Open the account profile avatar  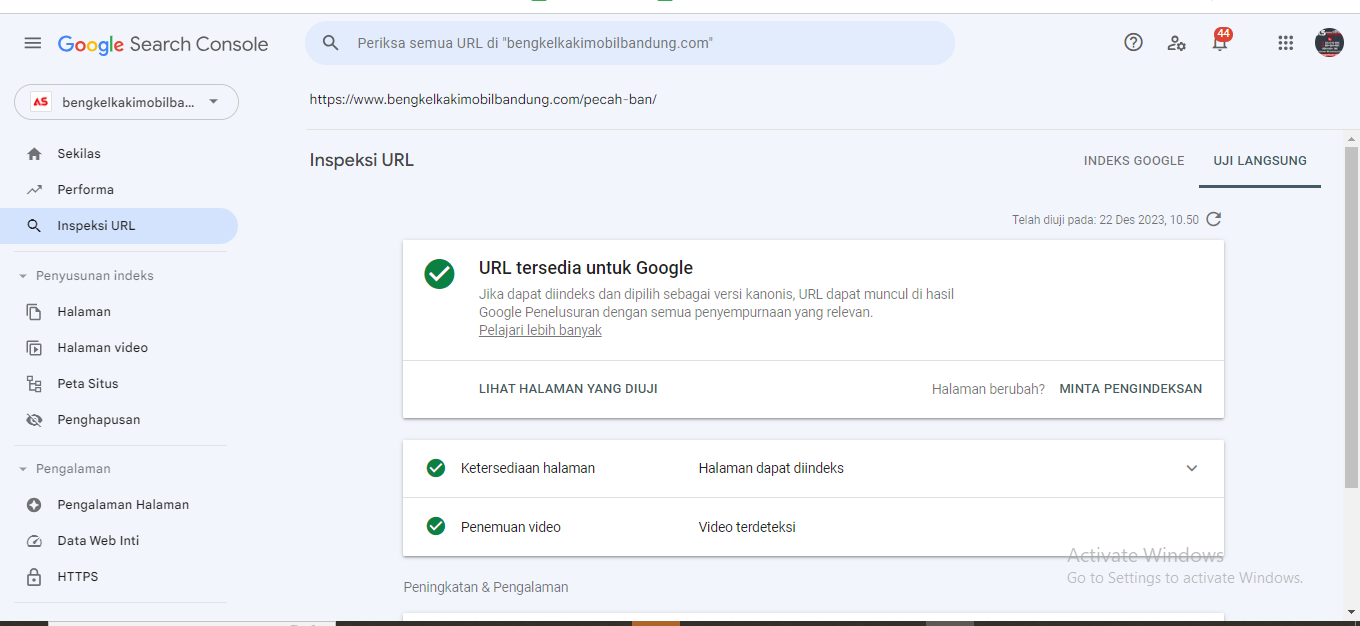point(1329,42)
